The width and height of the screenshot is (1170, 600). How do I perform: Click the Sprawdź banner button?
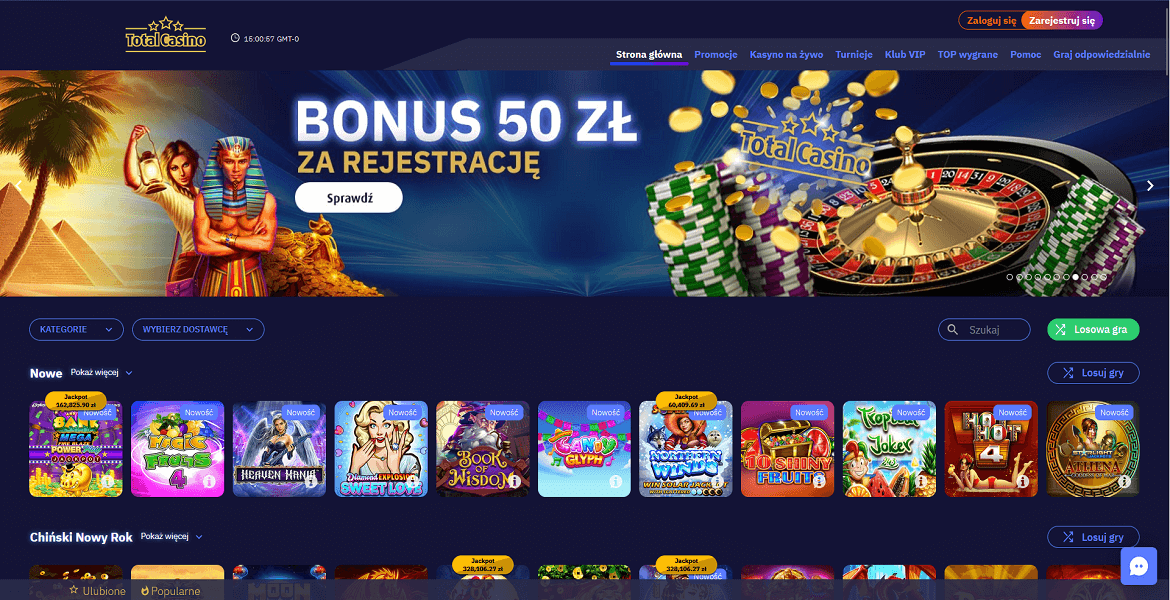(348, 198)
